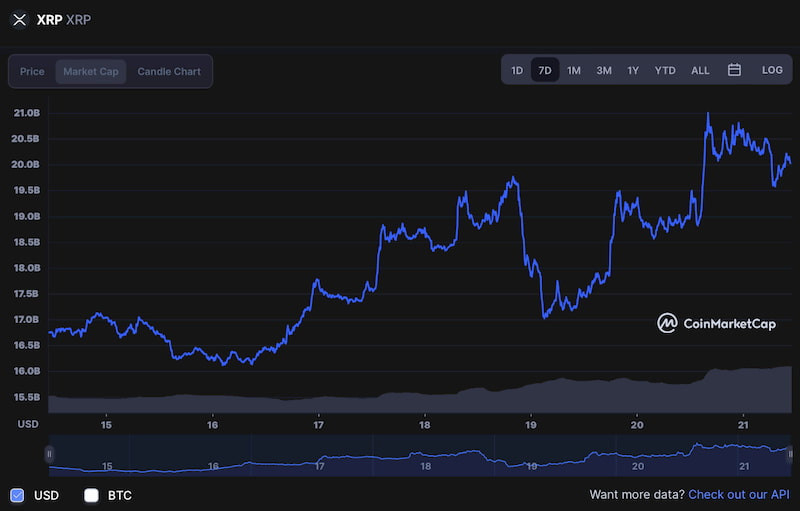Enable the BTC currency checkbox

[x=91, y=495]
